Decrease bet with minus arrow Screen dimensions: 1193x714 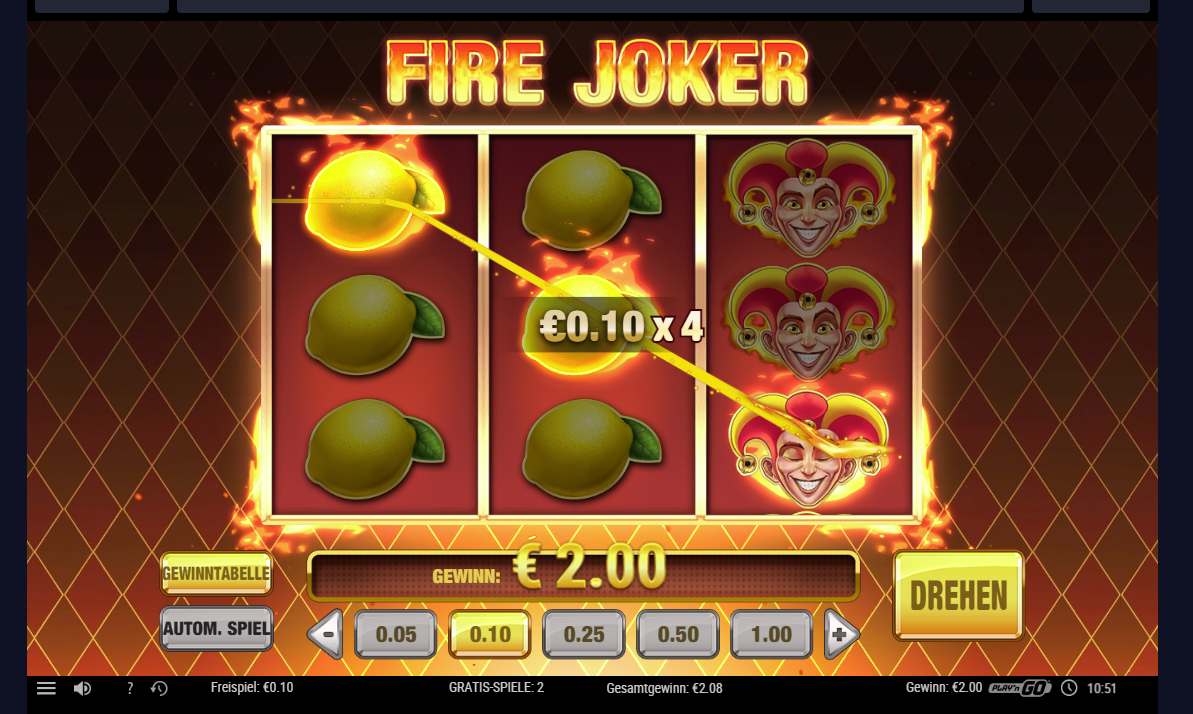click(x=326, y=633)
